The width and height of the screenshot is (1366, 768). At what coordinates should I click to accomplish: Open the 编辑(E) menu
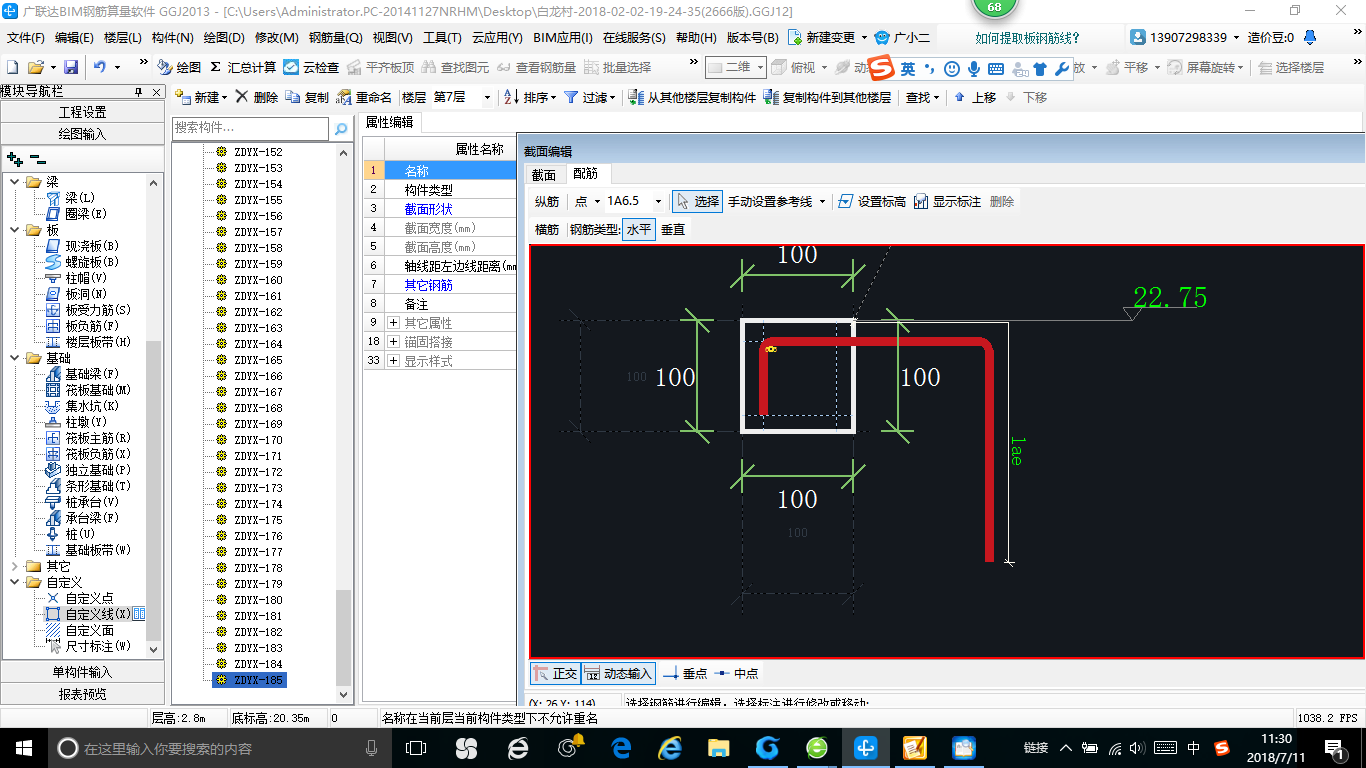point(74,37)
